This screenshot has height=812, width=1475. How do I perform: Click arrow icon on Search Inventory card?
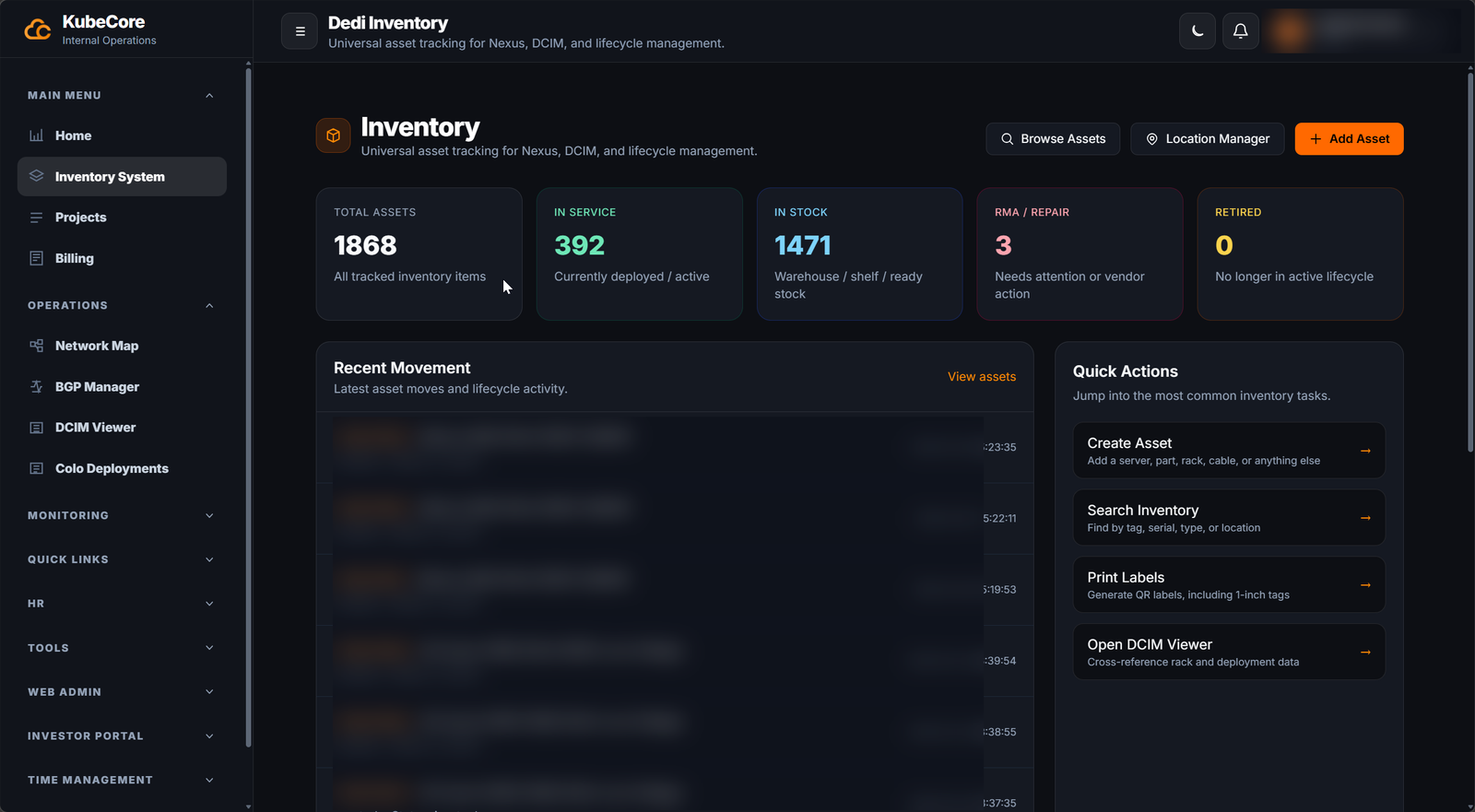point(1365,518)
